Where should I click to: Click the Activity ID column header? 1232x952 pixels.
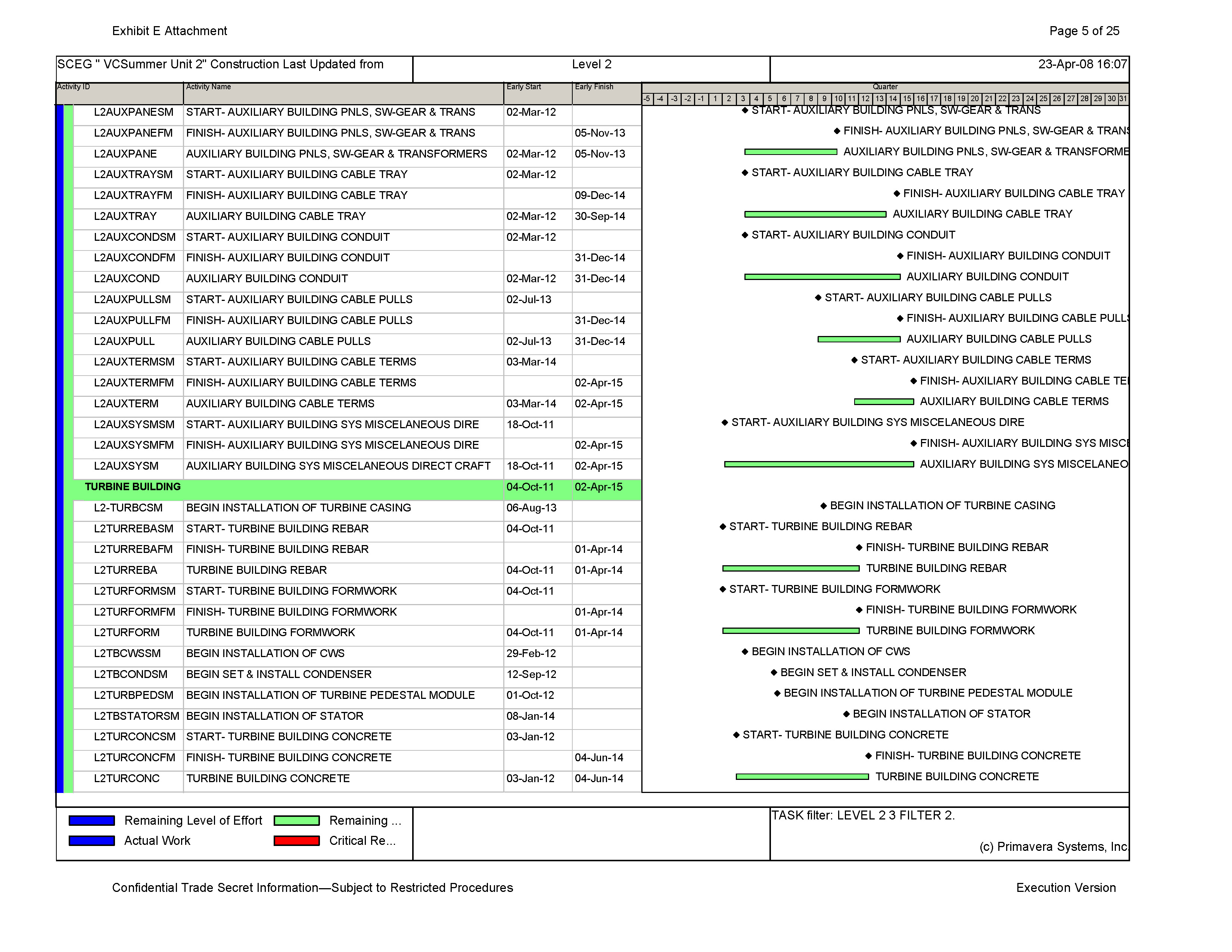(x=119, y=93)
